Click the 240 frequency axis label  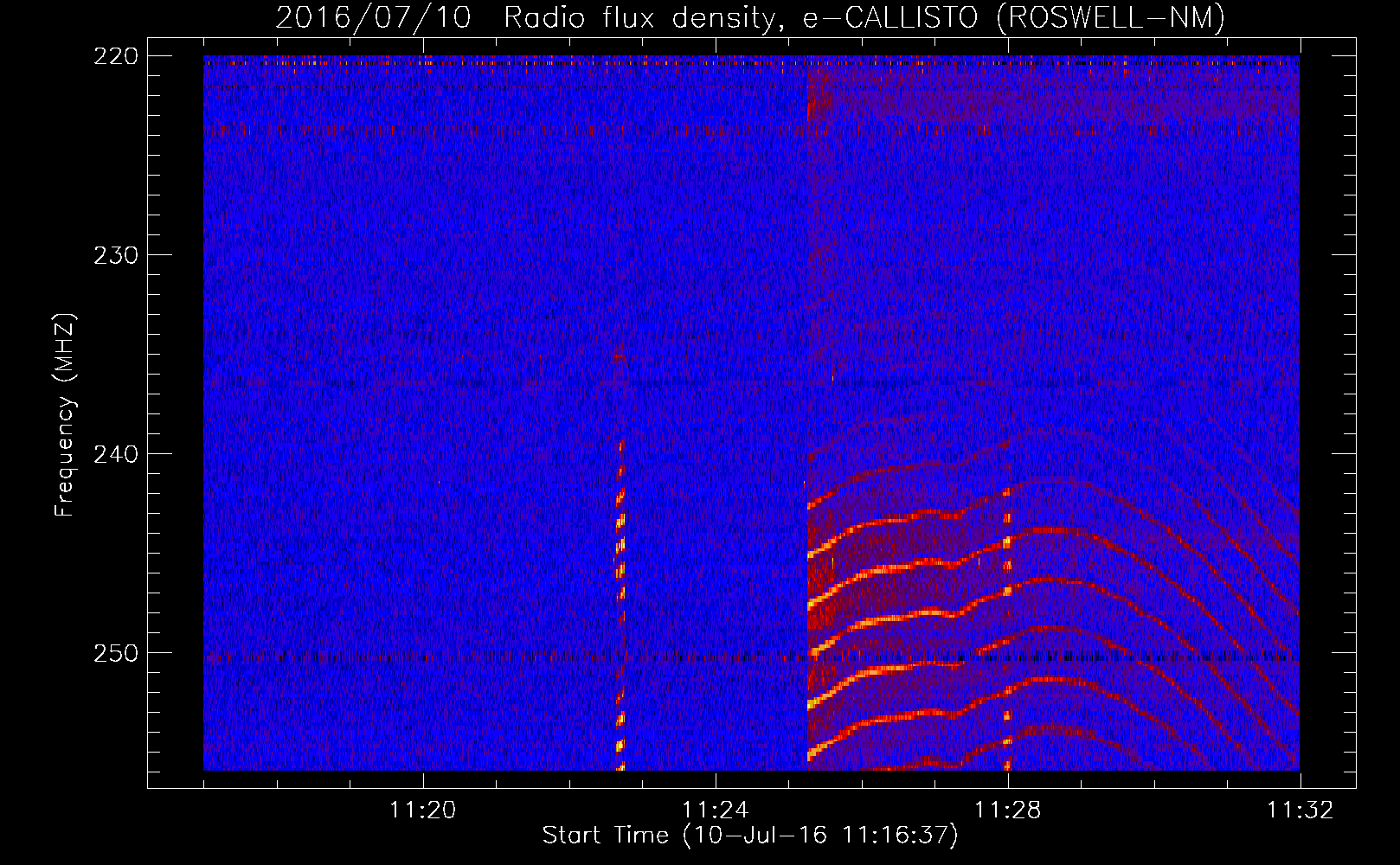[115, 454]
